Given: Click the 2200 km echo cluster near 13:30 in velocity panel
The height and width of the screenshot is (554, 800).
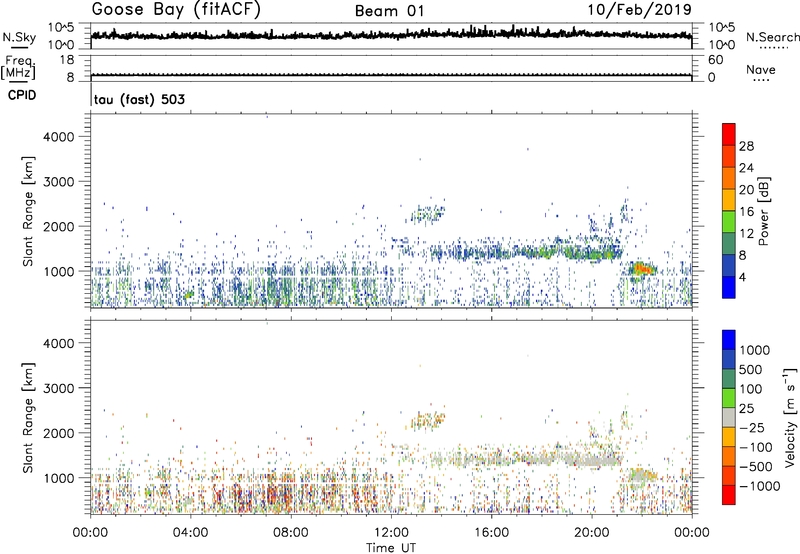Looking at the screenshot, I should 429,421.
